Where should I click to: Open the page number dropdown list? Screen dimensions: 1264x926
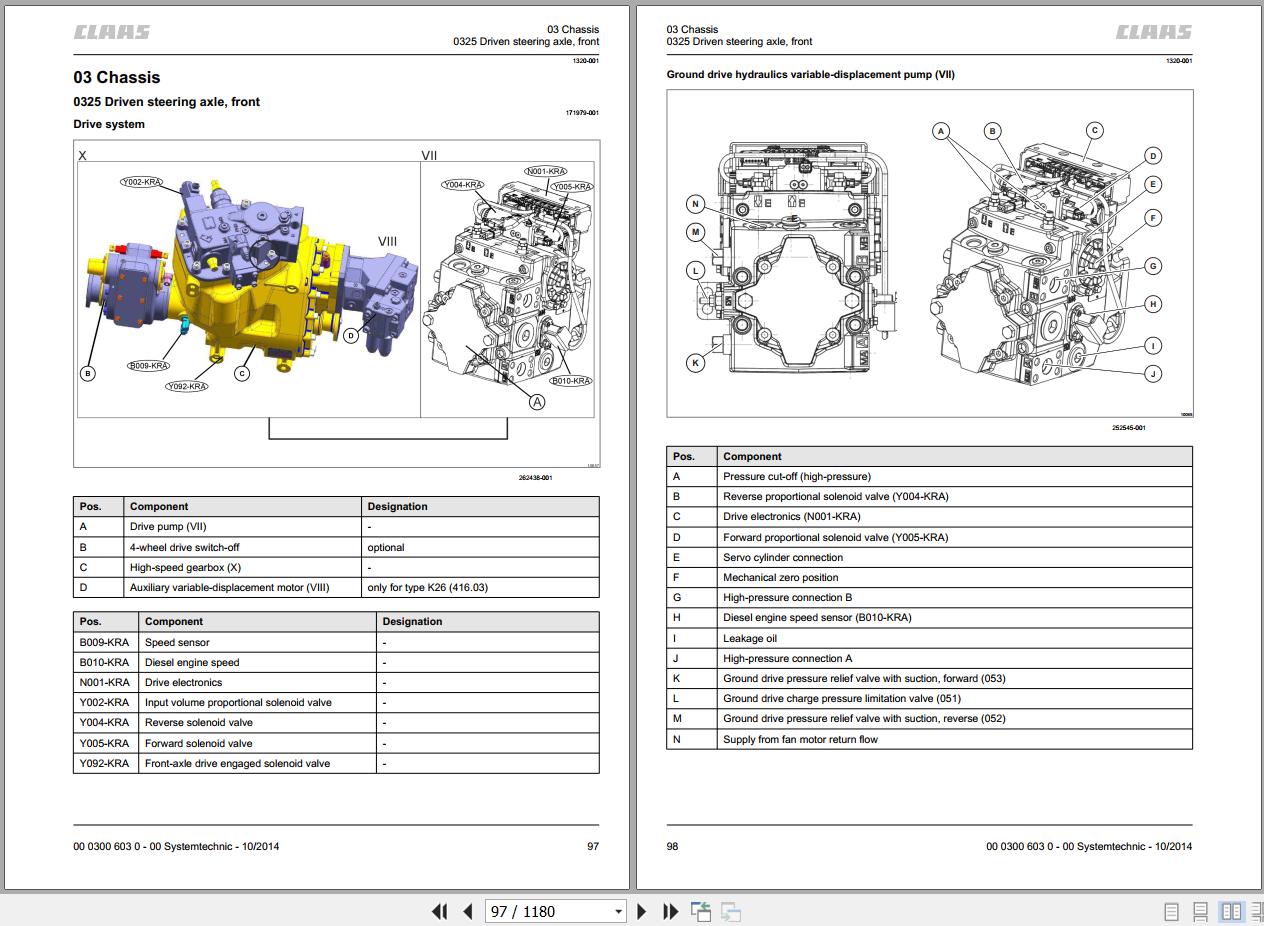(x=617, y=911)
